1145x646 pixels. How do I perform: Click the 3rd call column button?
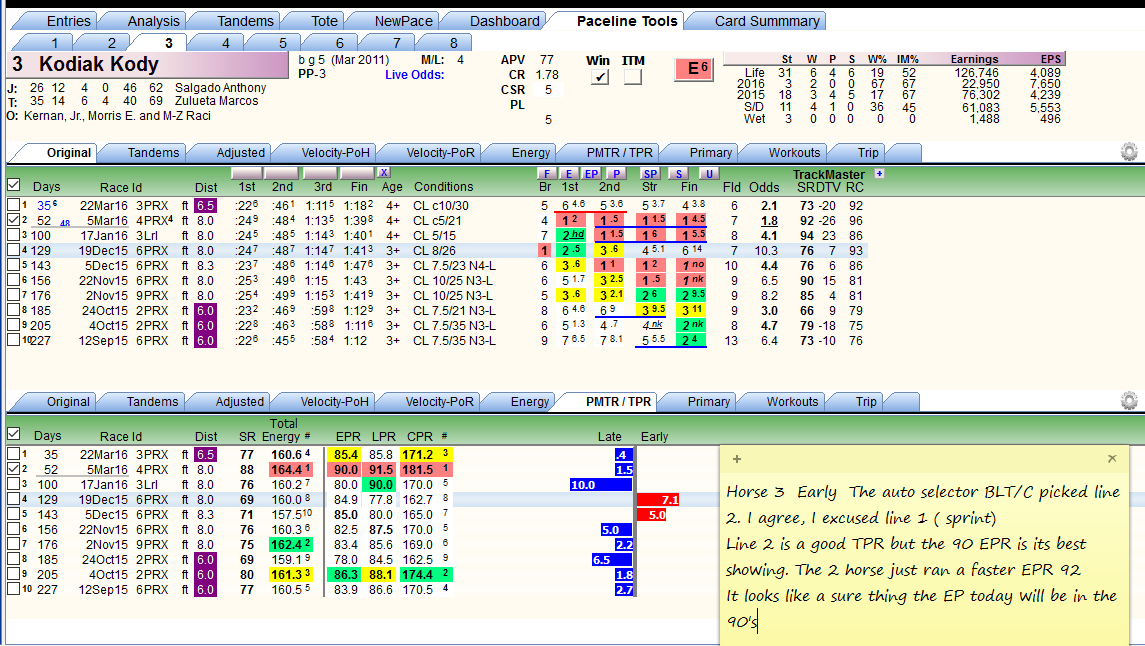tap(321, 173)
